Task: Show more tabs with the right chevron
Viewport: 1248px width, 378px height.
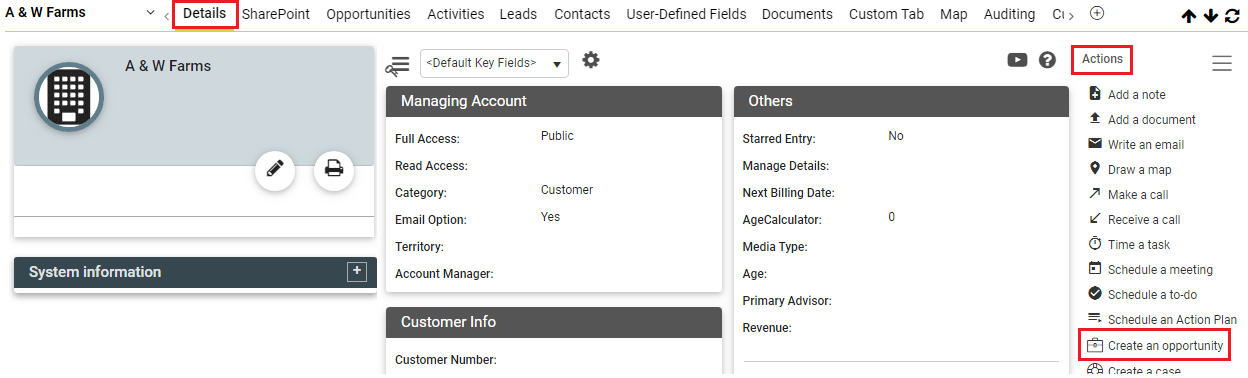Action: click(x=1071, y=15)
